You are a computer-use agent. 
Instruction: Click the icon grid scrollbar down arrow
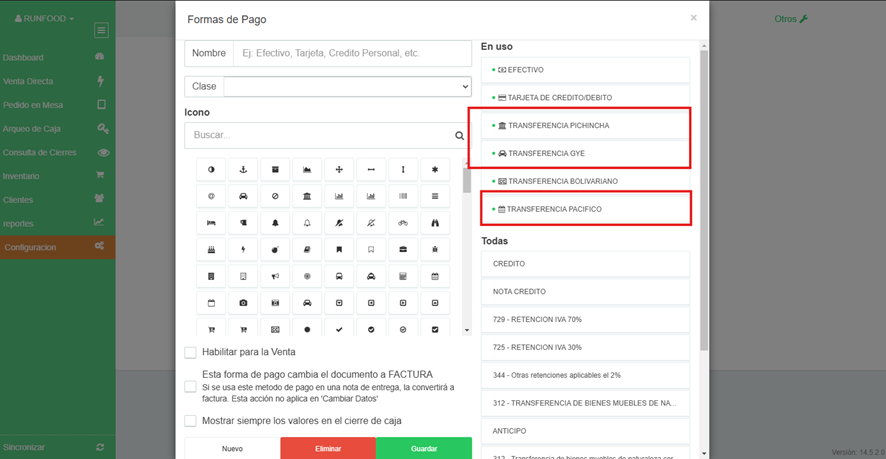(467, 330)
